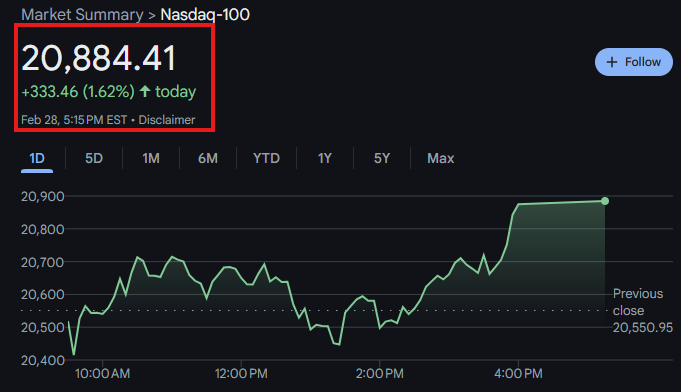Click the Previous close 20,550.95 label
The height and width of the screenshot is (392, 681).
pyautogui.click(x=642, y=310)
